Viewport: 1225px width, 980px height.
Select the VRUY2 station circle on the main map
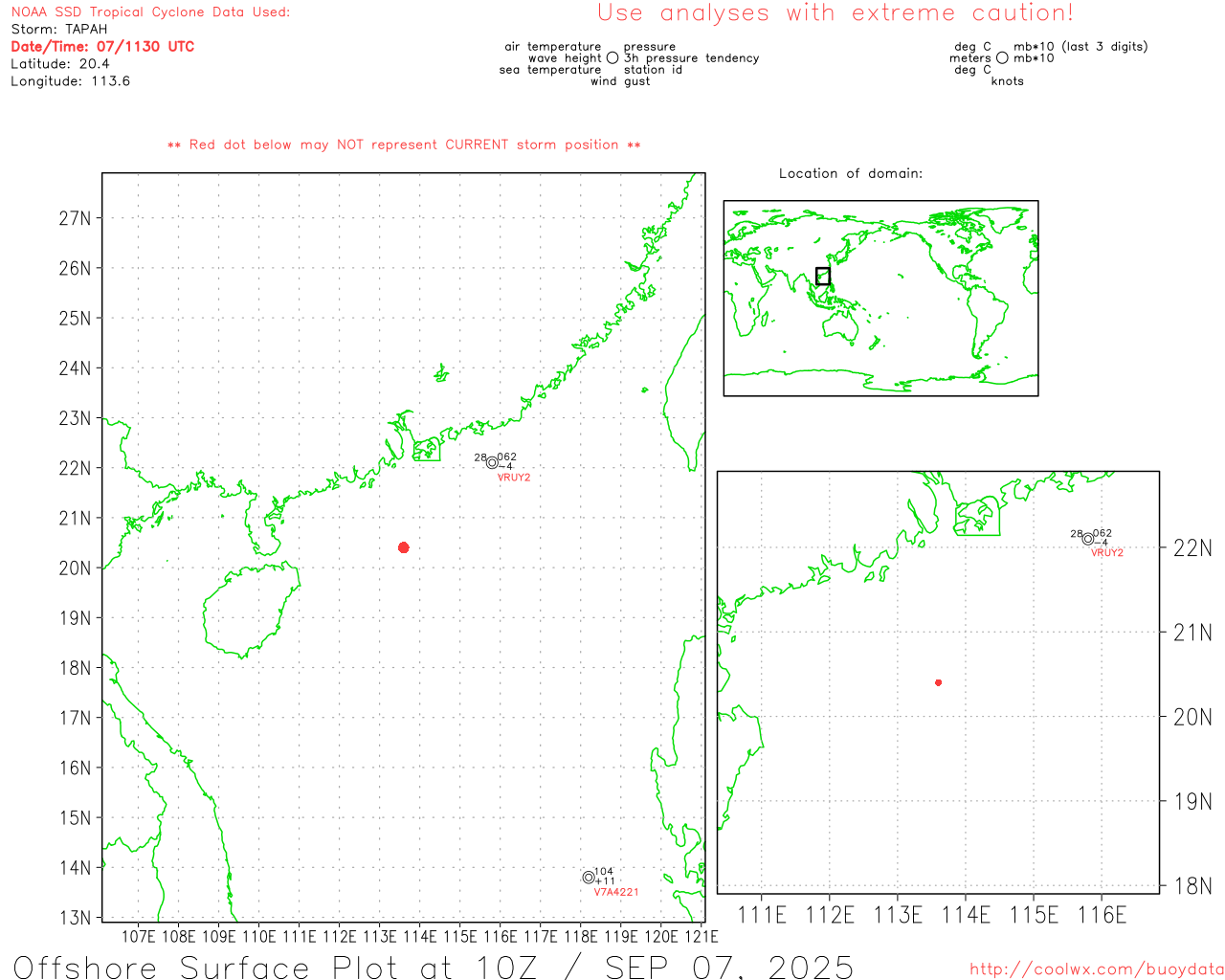pyautogui.click(x=492, y=463)
